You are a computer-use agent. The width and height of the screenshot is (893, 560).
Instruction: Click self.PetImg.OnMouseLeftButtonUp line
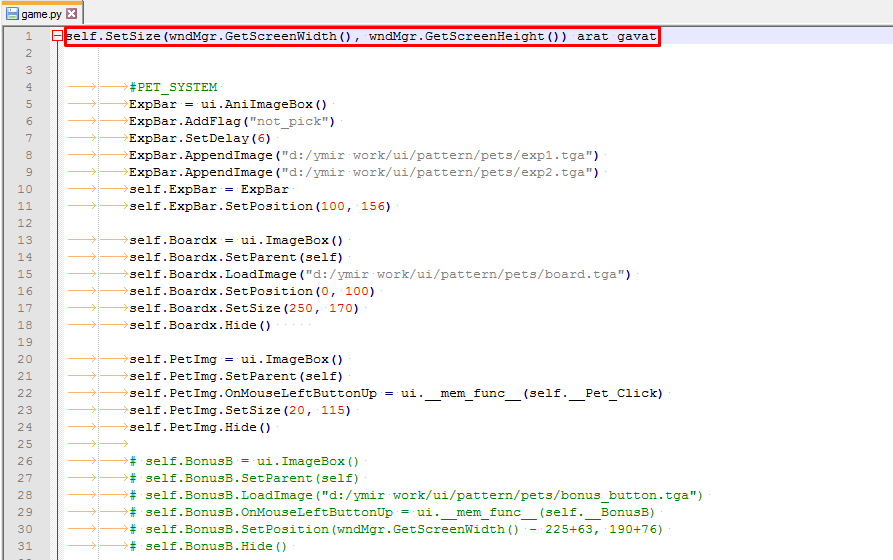[x=396, y=394]
